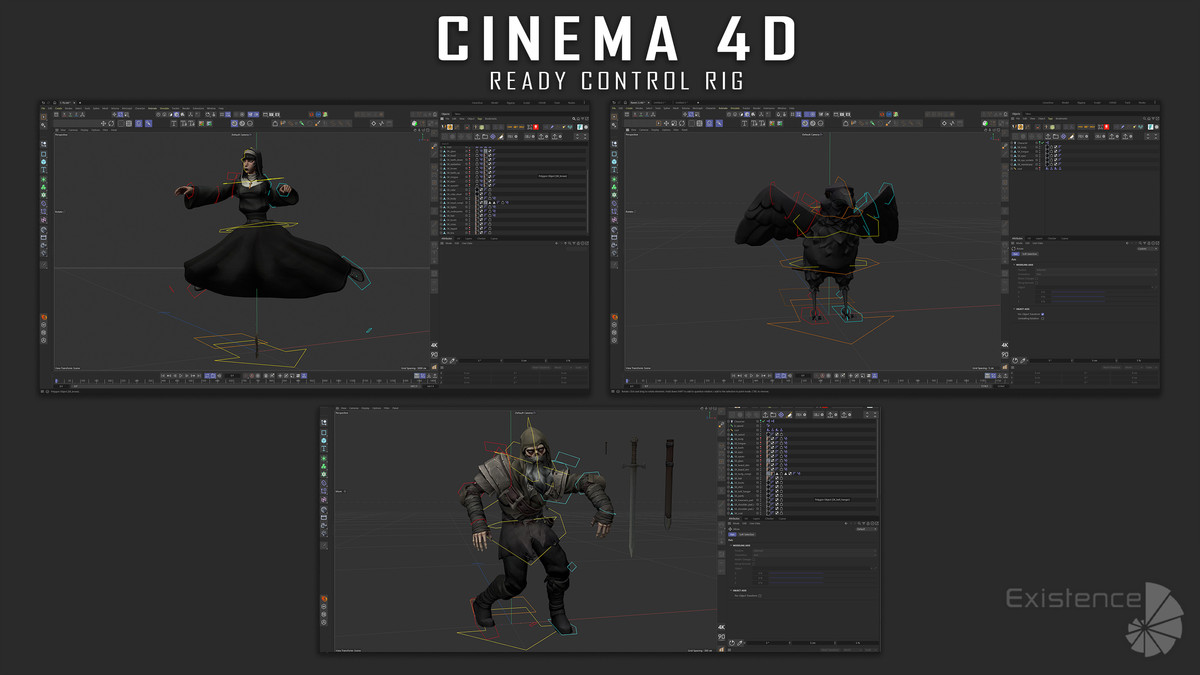Click 4K icon beside nun viewport
1200x675 pixels.
pyautogui.click(x=434, y=345)
